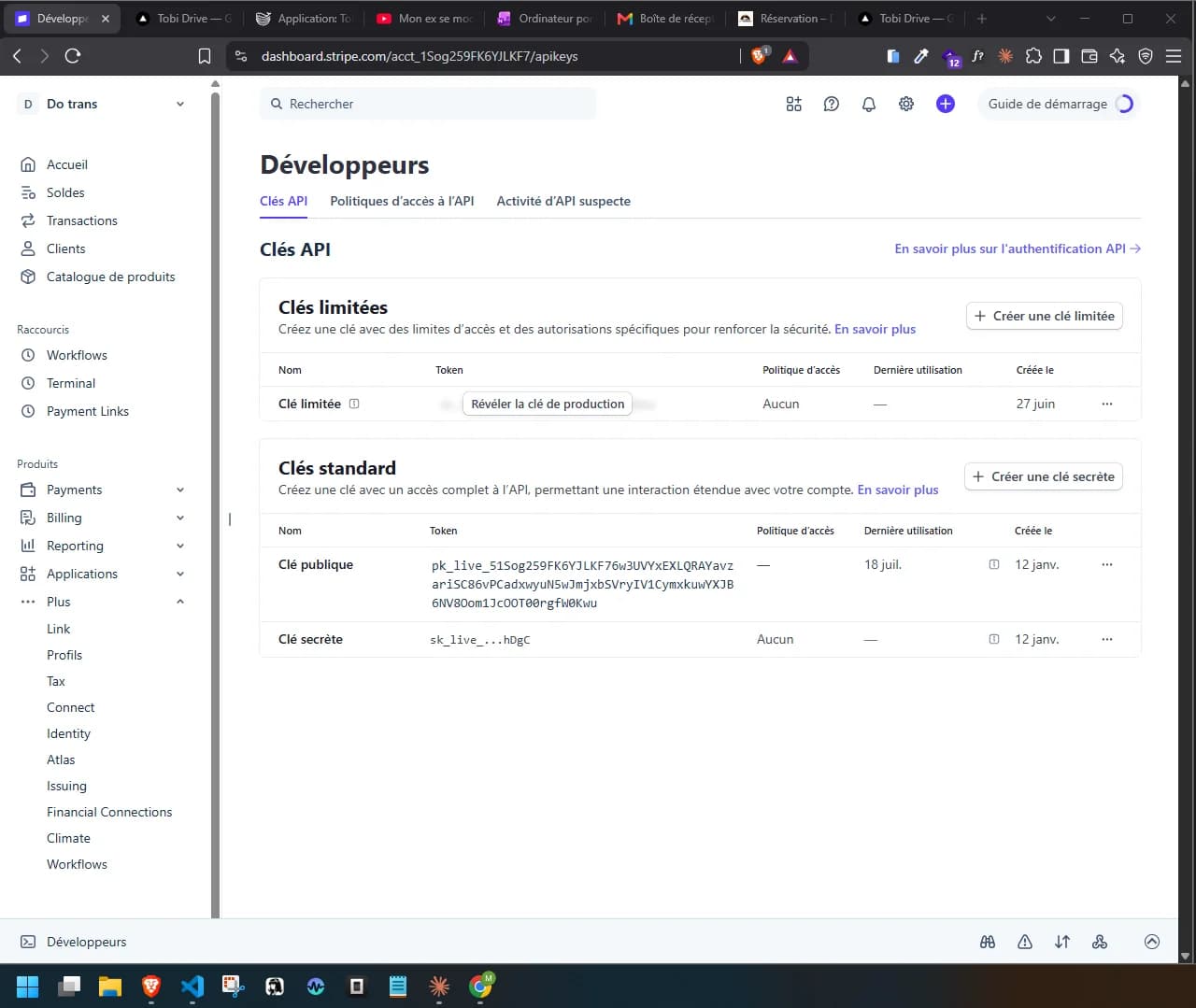Toggle the browser sidebar panel icon

click(1061, 56)
